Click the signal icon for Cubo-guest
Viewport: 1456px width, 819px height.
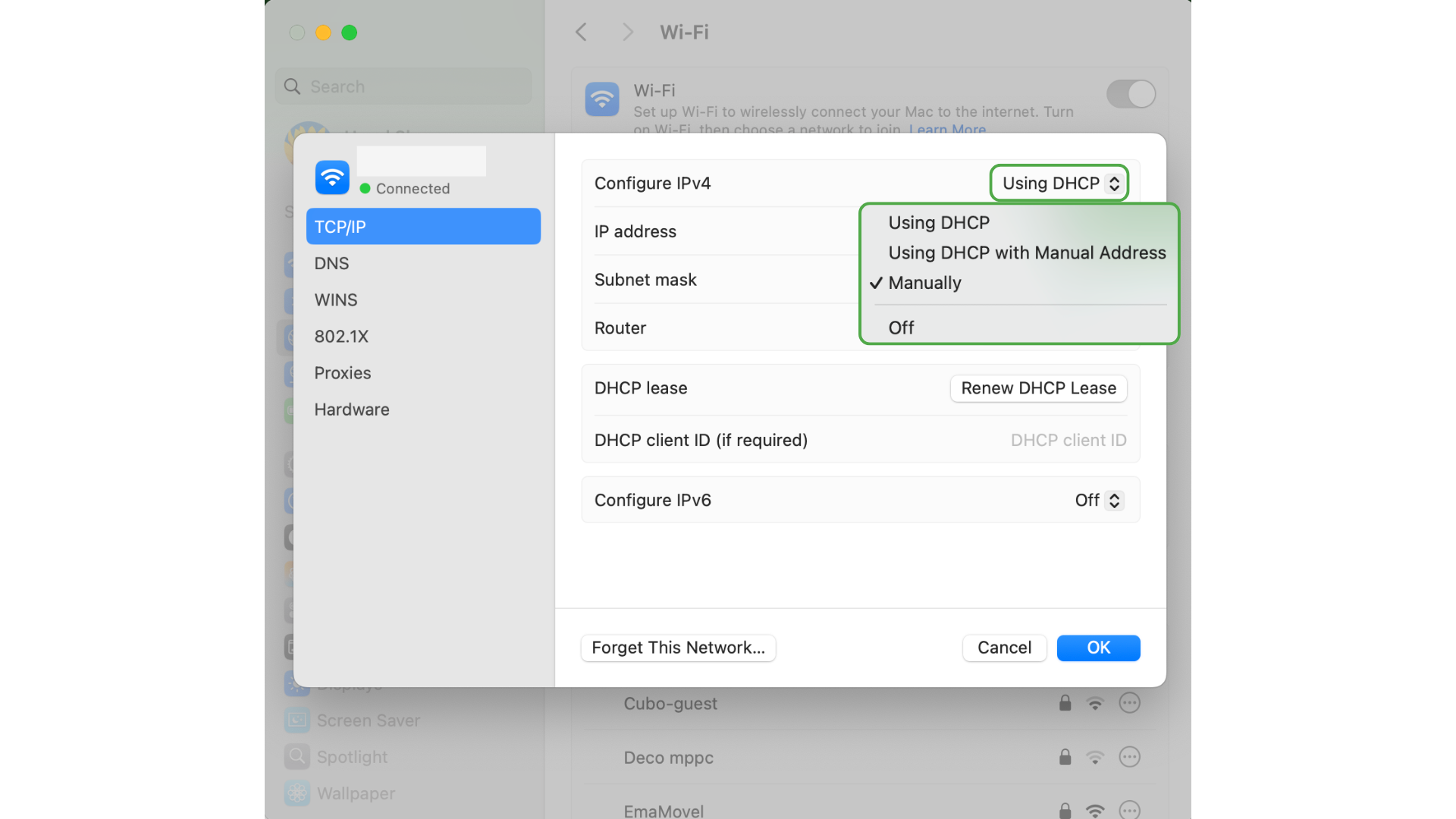coord(1095,704)
